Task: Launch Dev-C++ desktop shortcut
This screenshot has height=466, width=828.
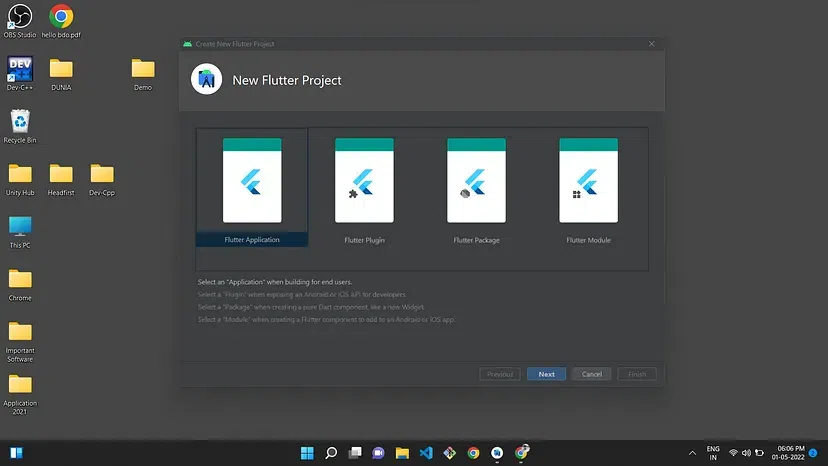Action: click(x=20, y=73)
